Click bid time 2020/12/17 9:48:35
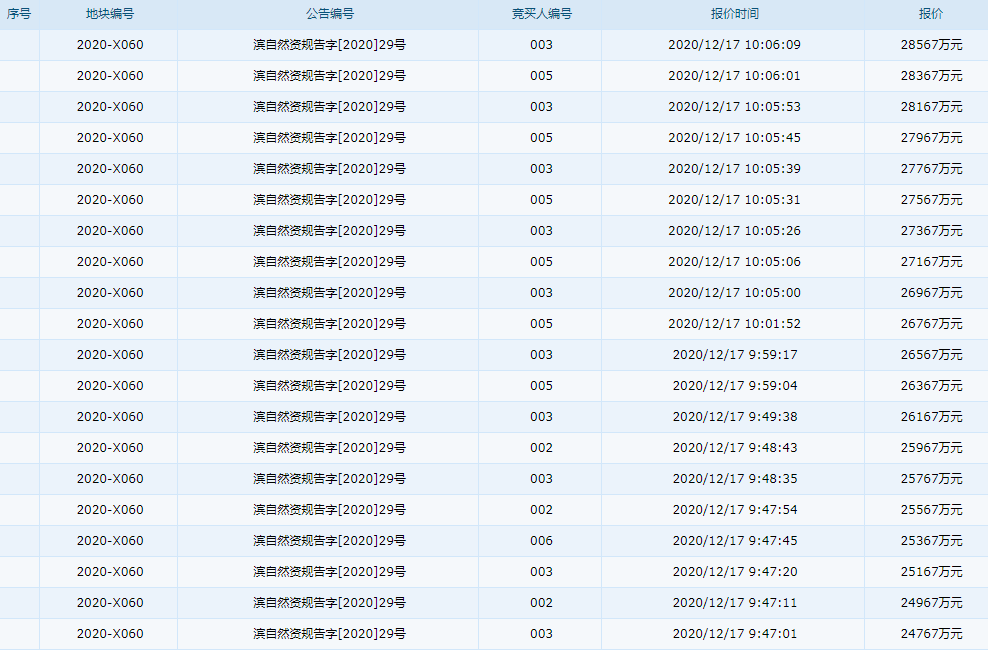988x650 pixels. (735, 479)
